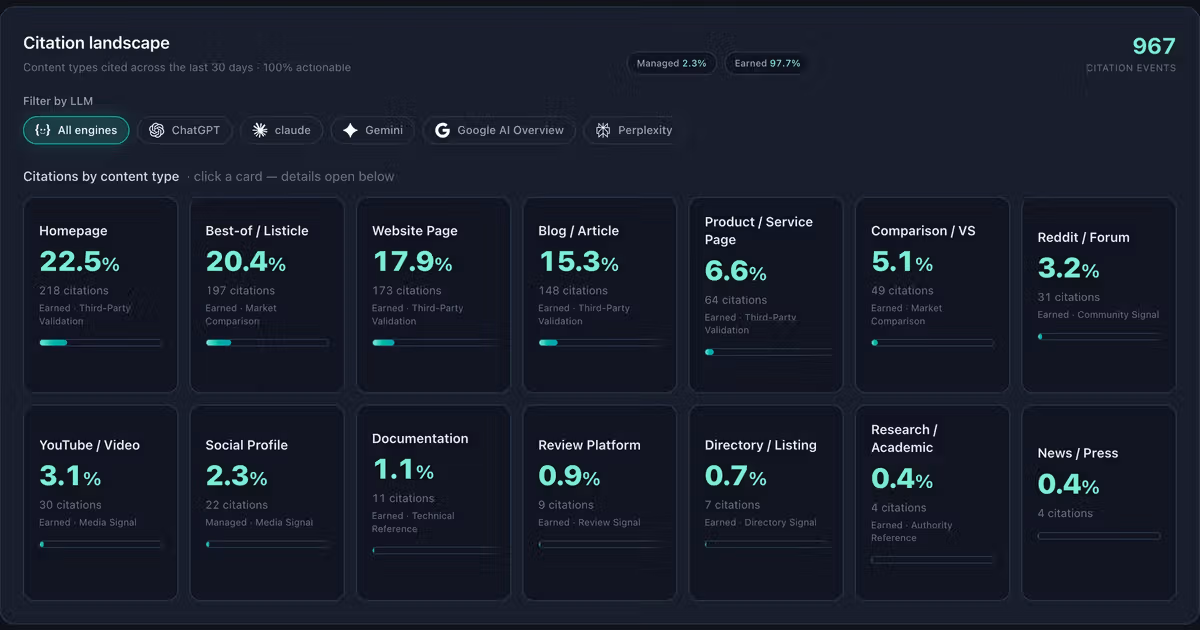Screen dimensions: 1200x630
Task: Click the 218 citations text
Action: tap(74, 290)
